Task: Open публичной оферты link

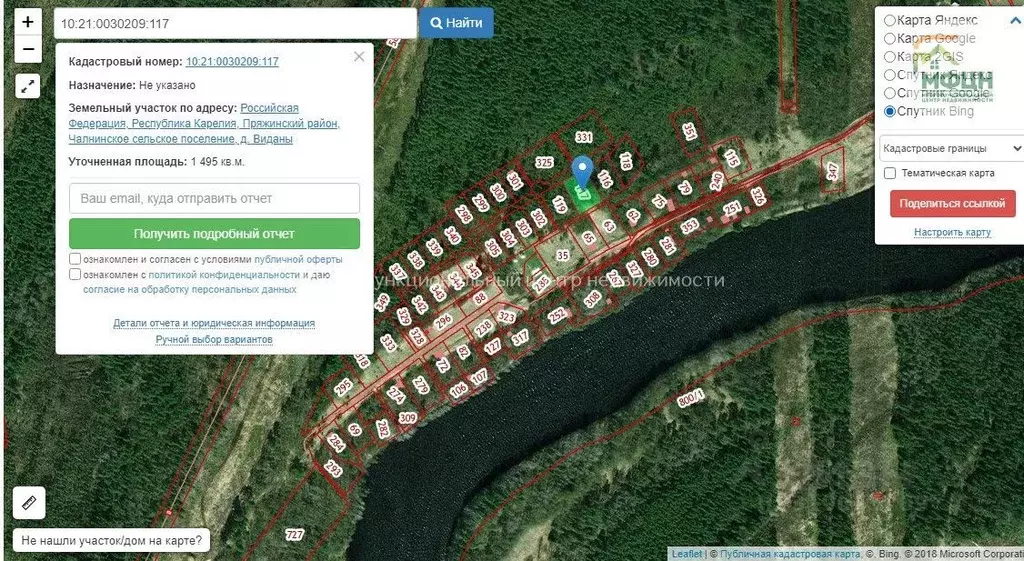Action: coord(298,259)
